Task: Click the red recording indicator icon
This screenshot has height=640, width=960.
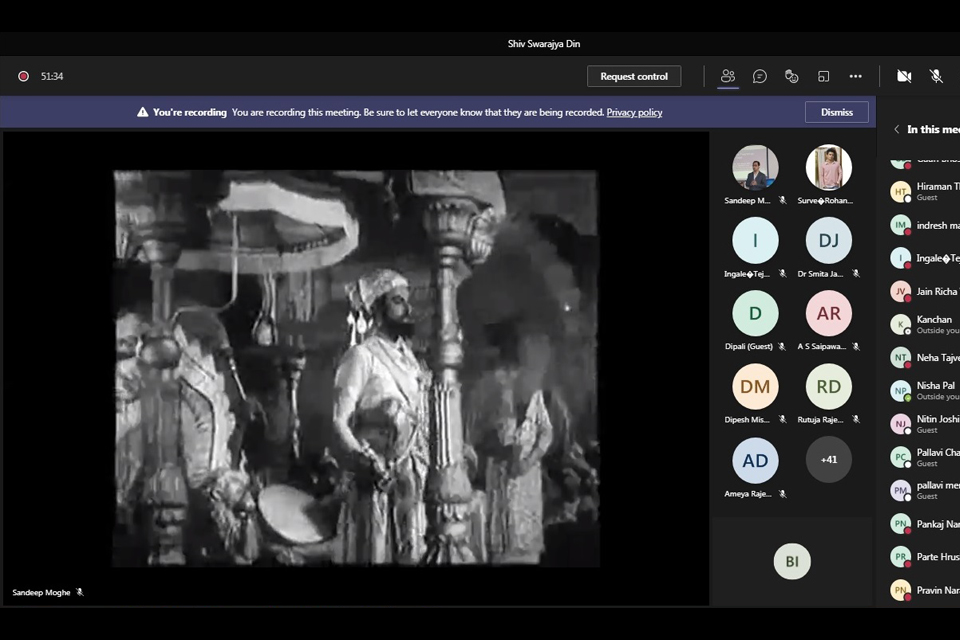Action: [x=23, y=77]
